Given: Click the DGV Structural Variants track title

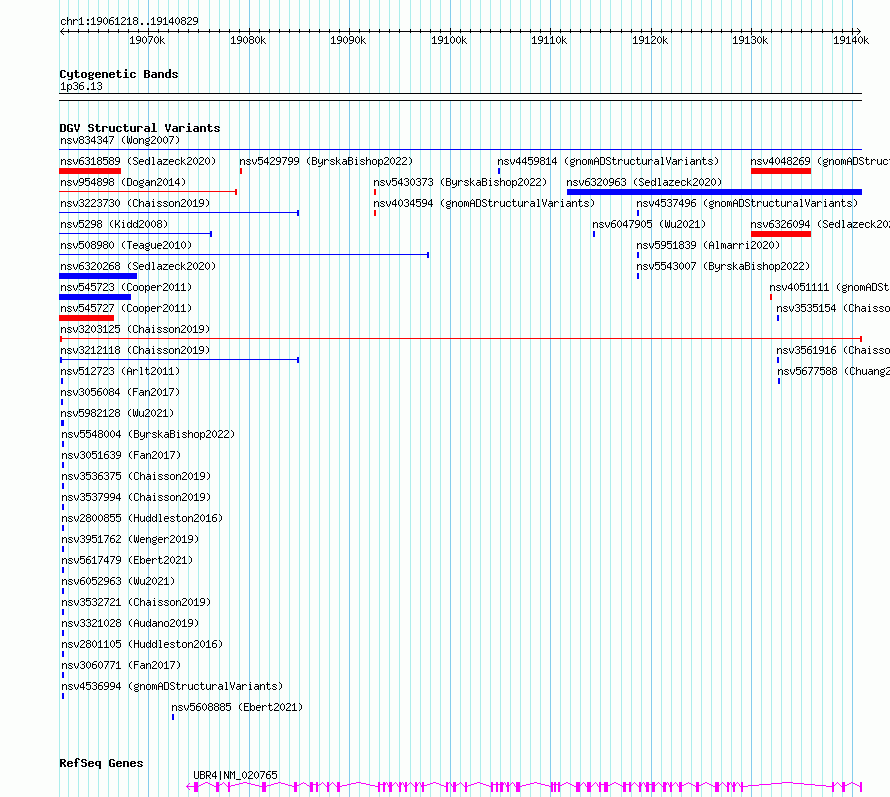Looking at the screenshot, I should (x=140, y=128).
